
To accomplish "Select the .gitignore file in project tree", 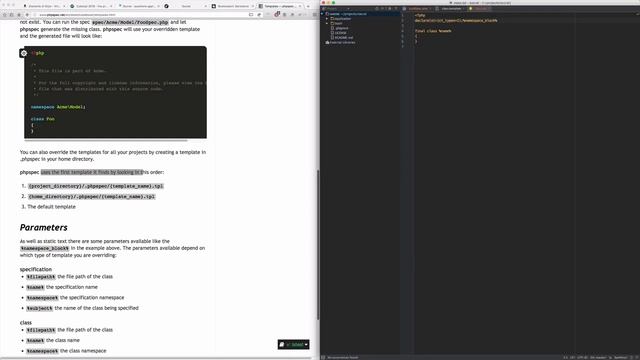I will click(340, 28).
